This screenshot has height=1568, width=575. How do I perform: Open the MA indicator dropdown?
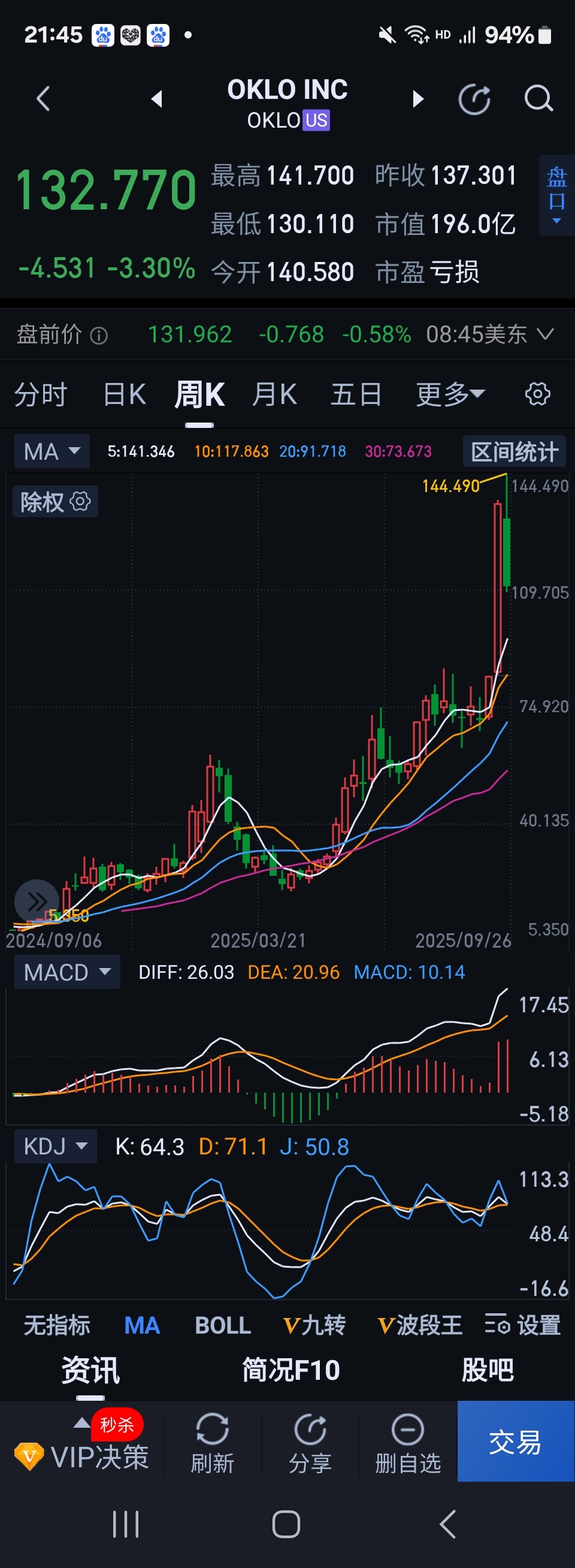[x=52, y=451]
